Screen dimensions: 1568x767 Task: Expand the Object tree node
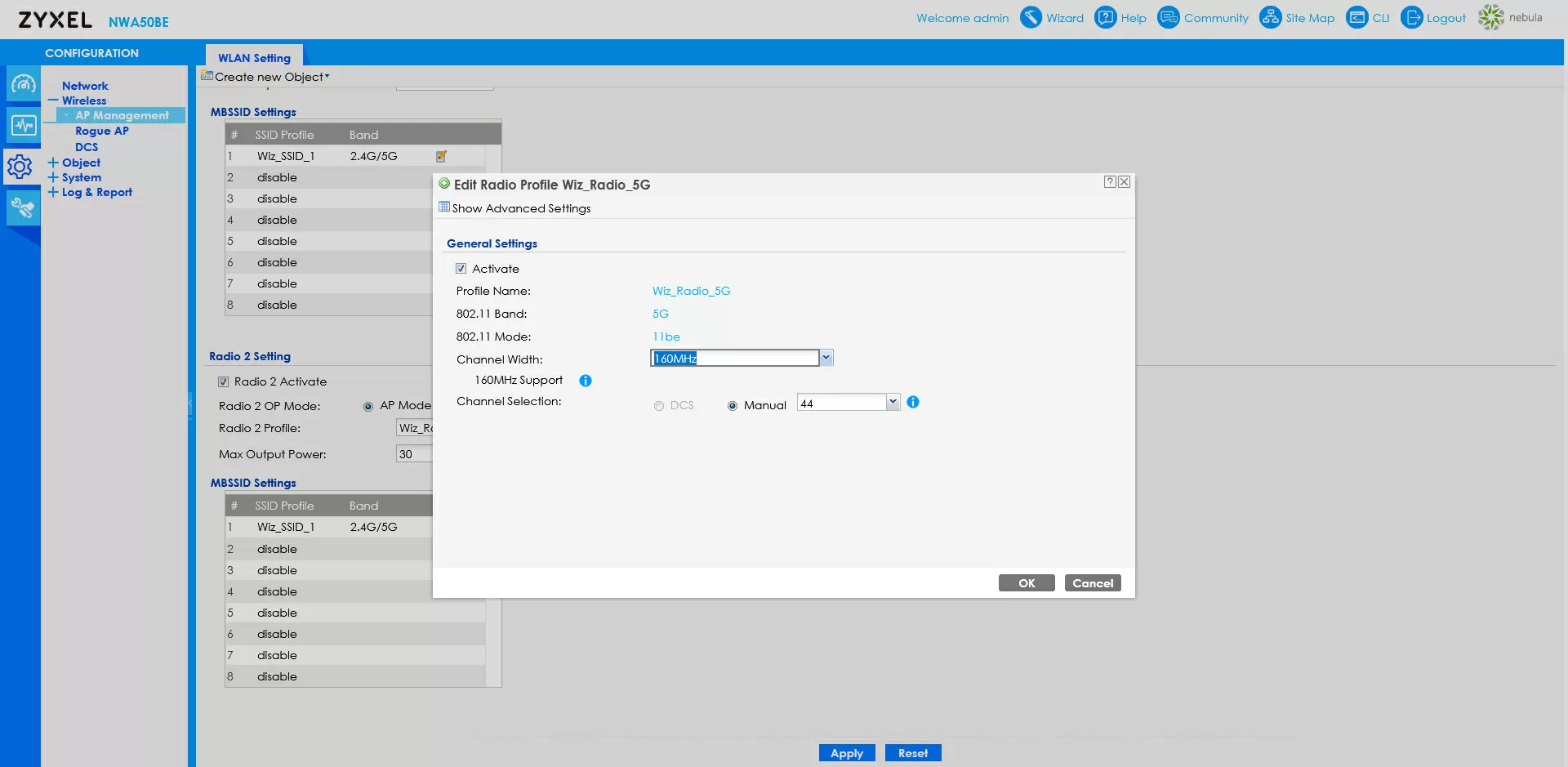(53, 163)
